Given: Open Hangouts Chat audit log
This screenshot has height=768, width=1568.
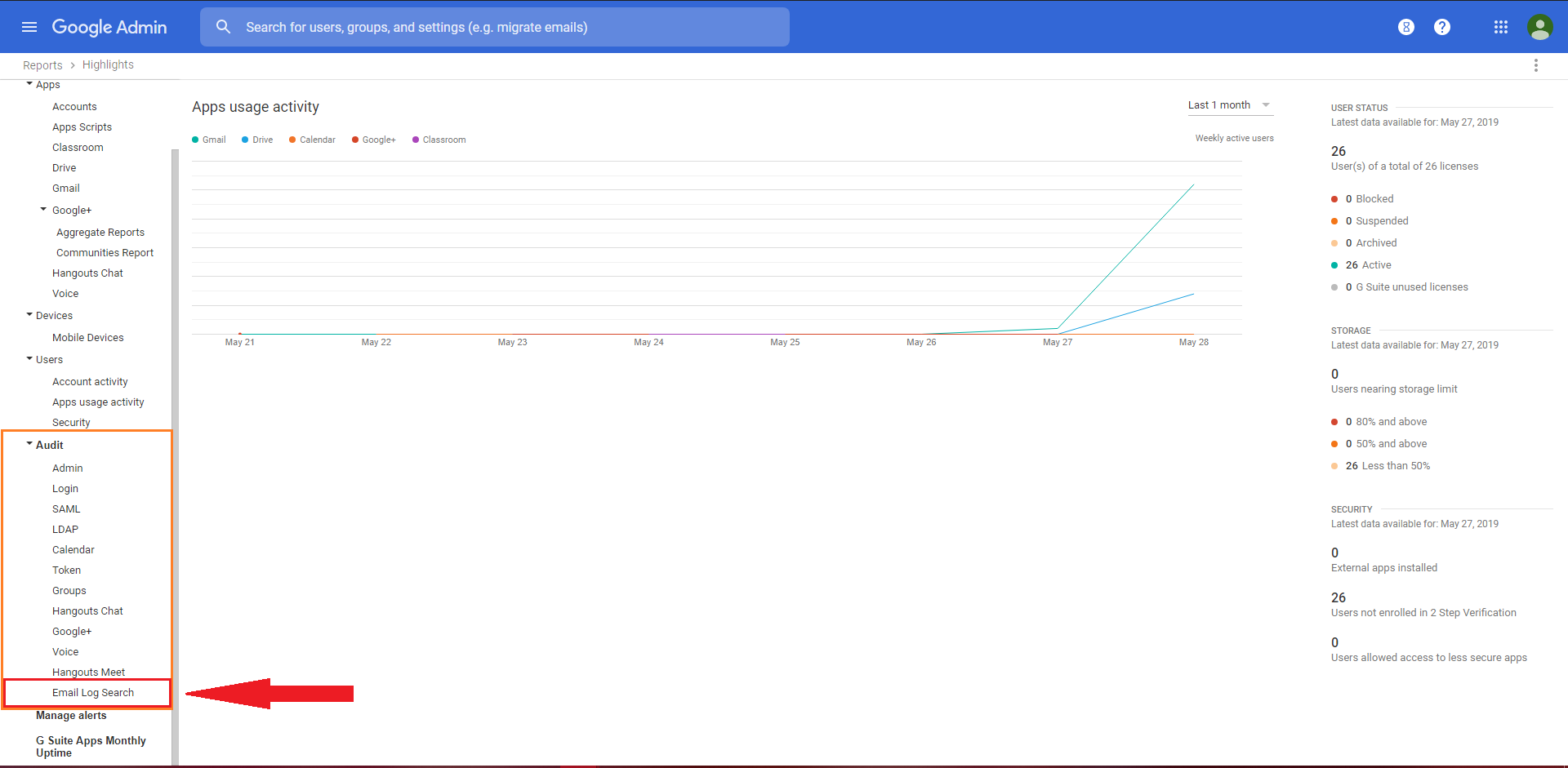Looking at the screenshot, I should (87, 611).
